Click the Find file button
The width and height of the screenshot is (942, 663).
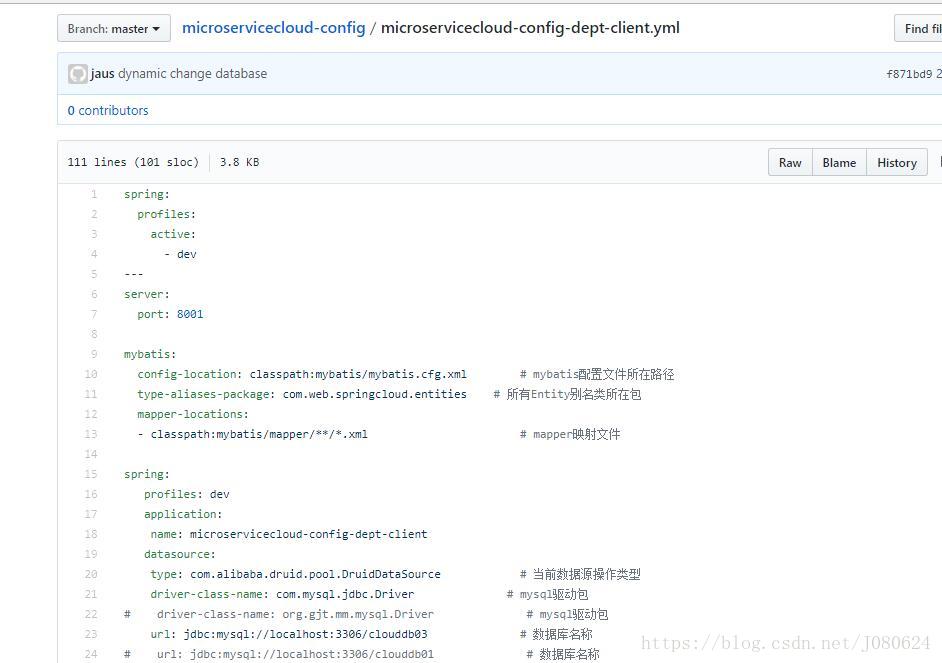(x=919, y=28)
